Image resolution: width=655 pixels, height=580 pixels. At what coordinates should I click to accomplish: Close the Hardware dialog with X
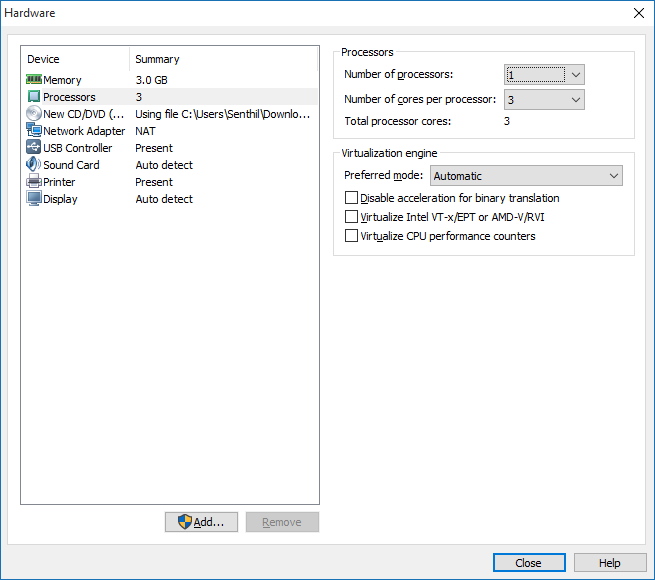[639, 13]
